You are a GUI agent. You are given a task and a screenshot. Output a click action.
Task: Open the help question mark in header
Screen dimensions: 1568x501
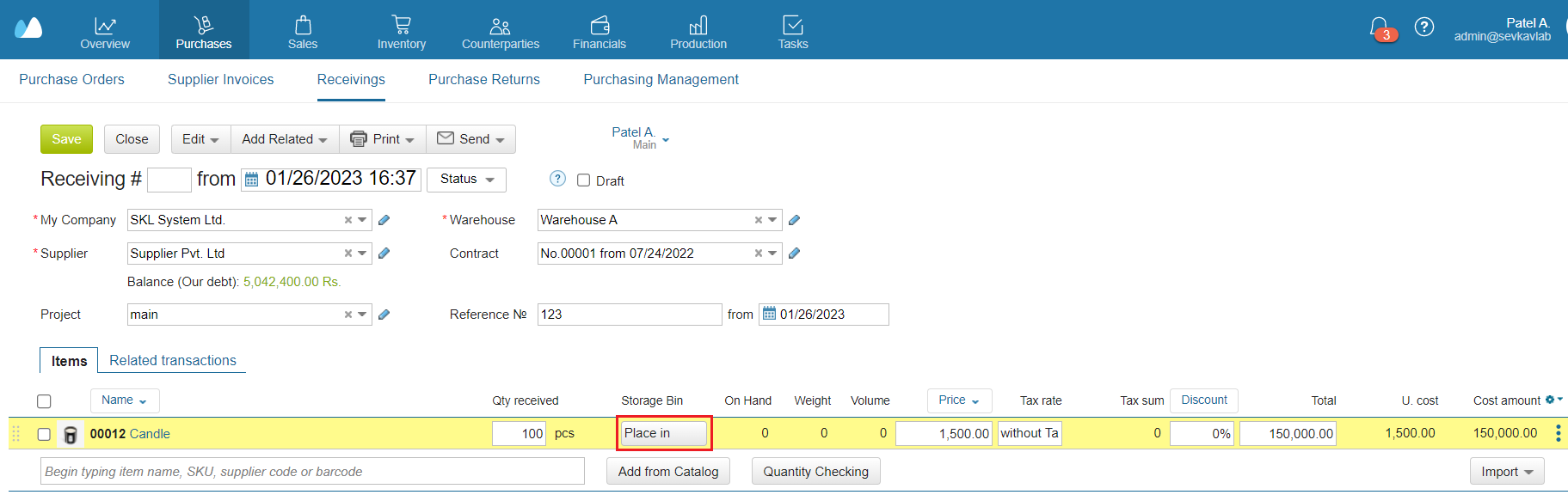coord(1424,27)
